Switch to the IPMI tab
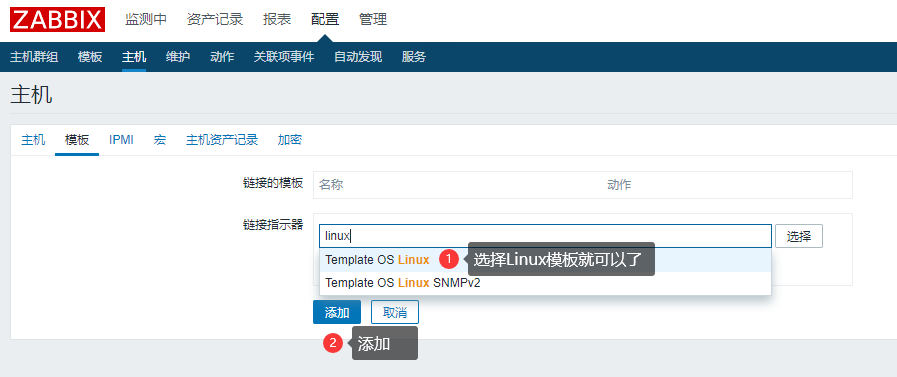This screenshot has height=377, width=897. click(x=121, y=140)
